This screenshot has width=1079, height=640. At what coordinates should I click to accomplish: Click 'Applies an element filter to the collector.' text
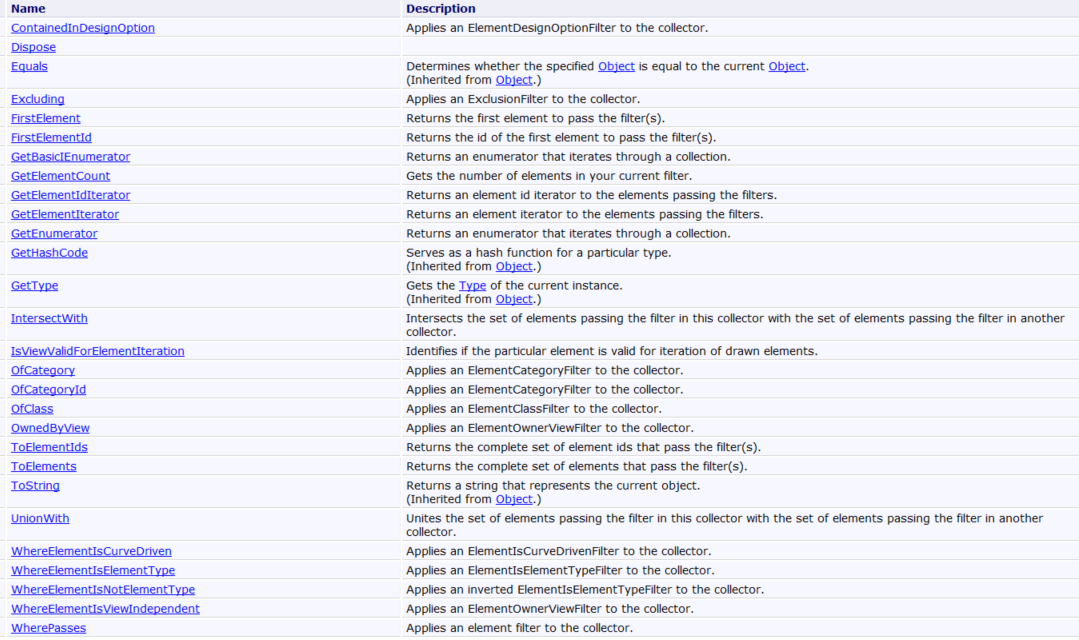click(520, 629)
